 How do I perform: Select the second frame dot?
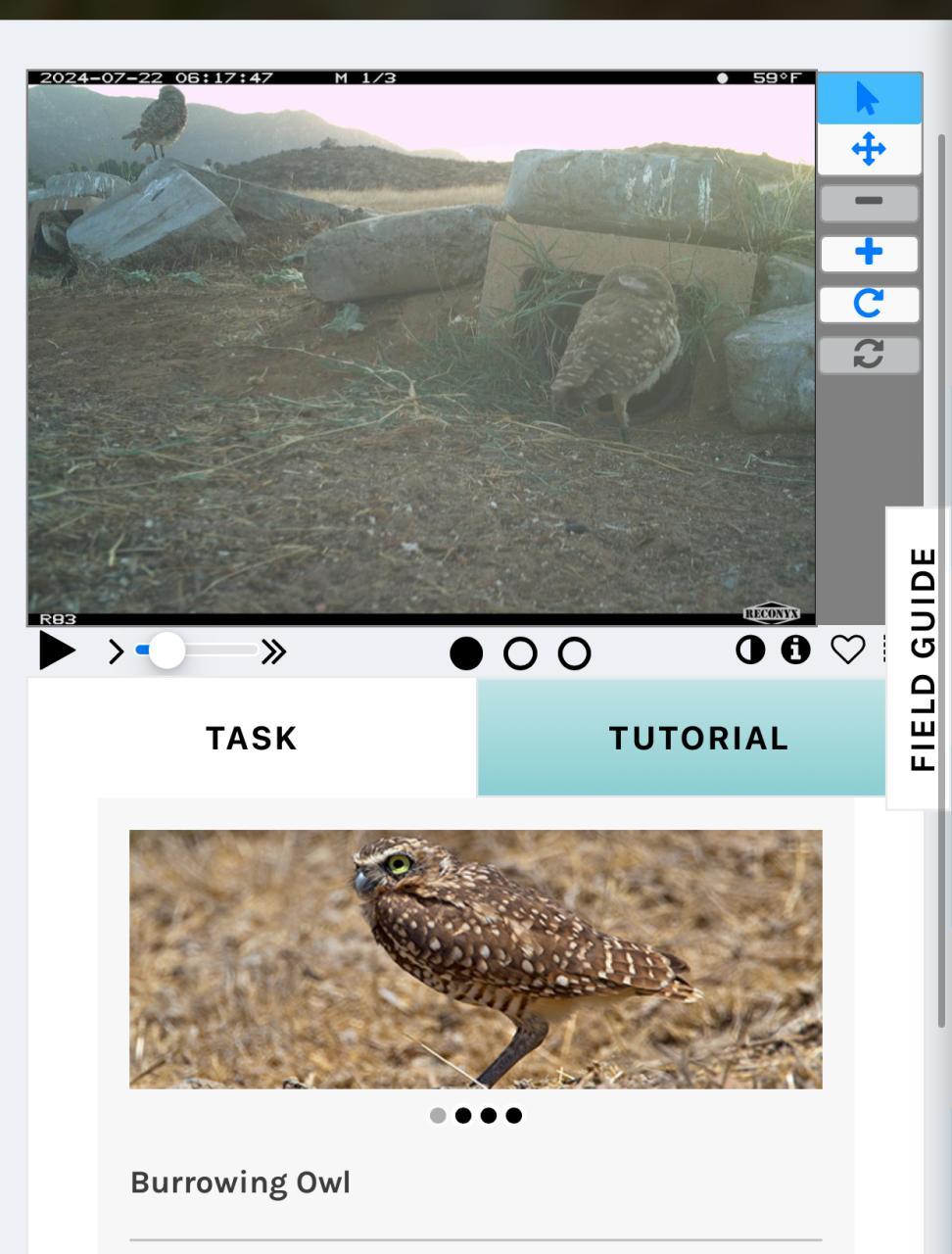520,653
